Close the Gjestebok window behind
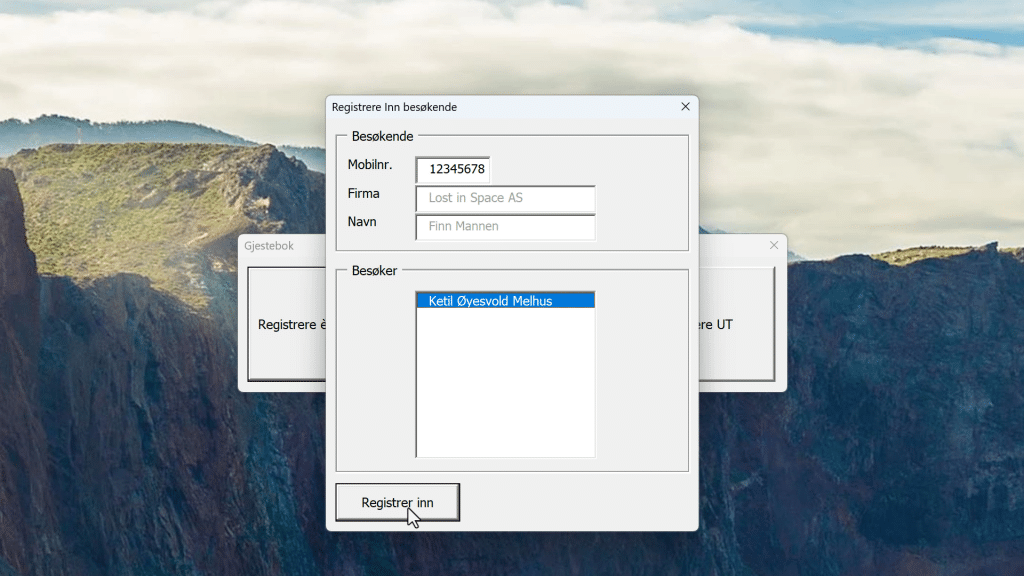This screenshot has height=576, width=1024. pyautogui.click(x=774, y=246)
